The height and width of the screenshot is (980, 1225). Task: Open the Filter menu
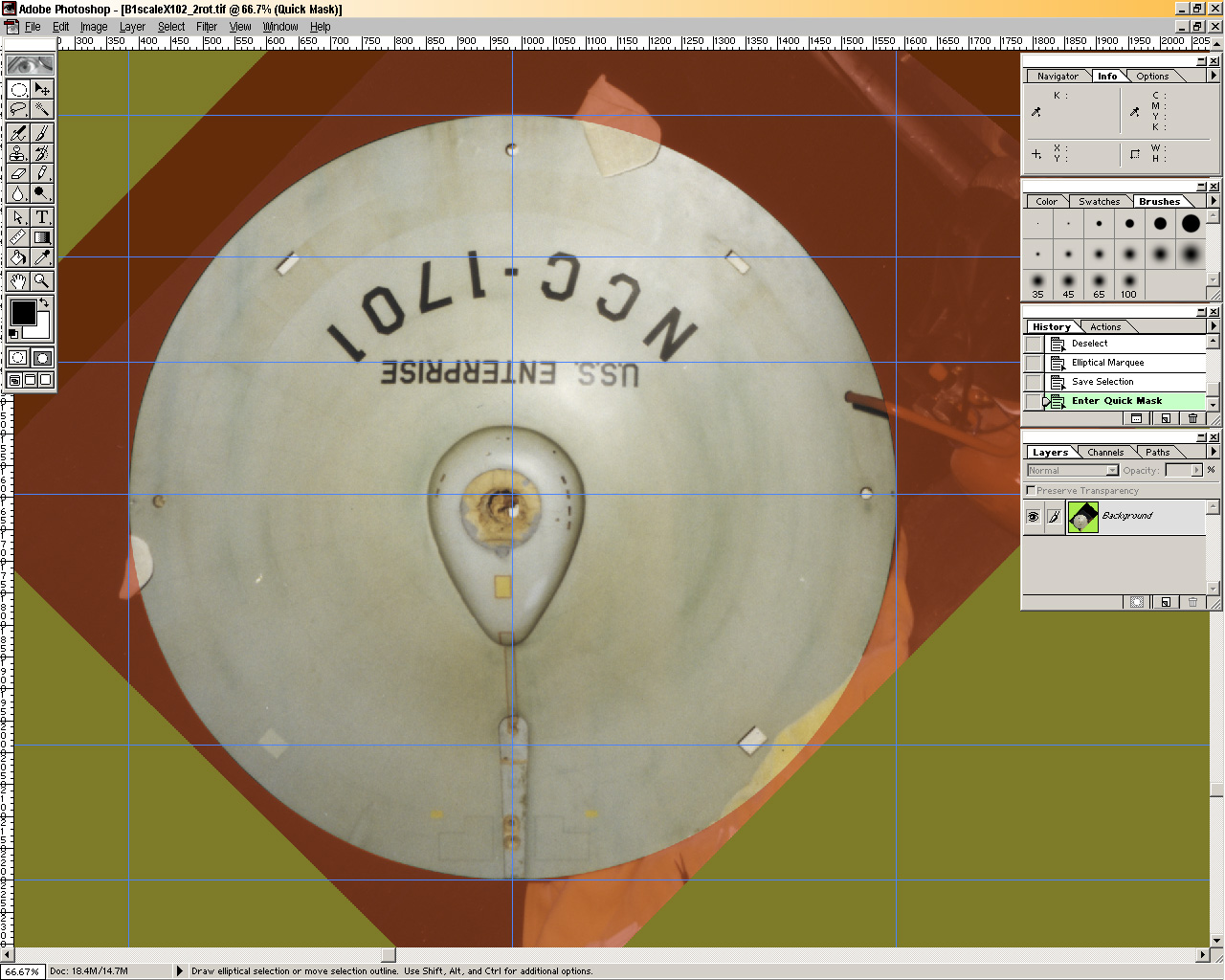tap(207, 27)
